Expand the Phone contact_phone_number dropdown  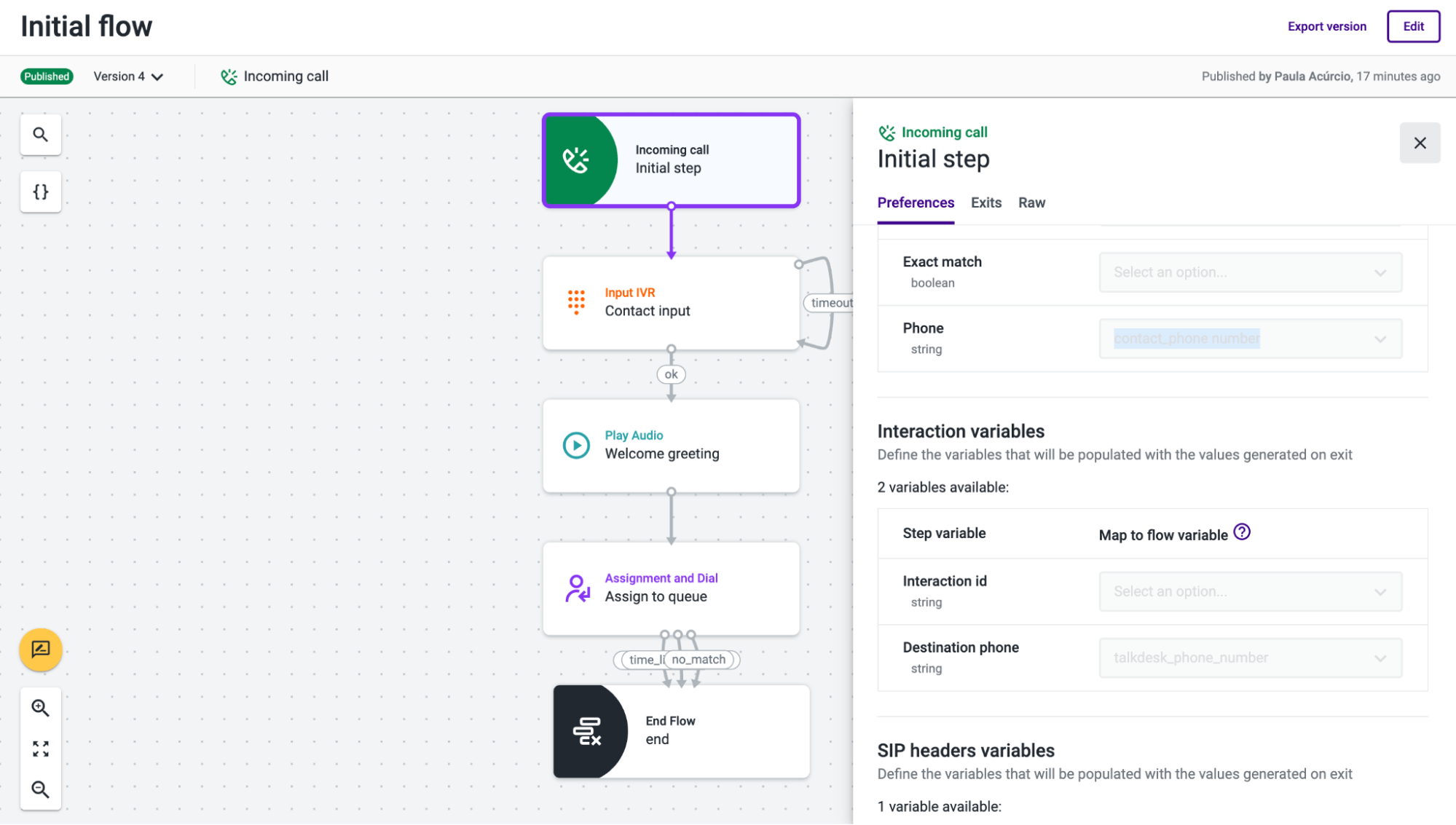tap(1250, 339)
